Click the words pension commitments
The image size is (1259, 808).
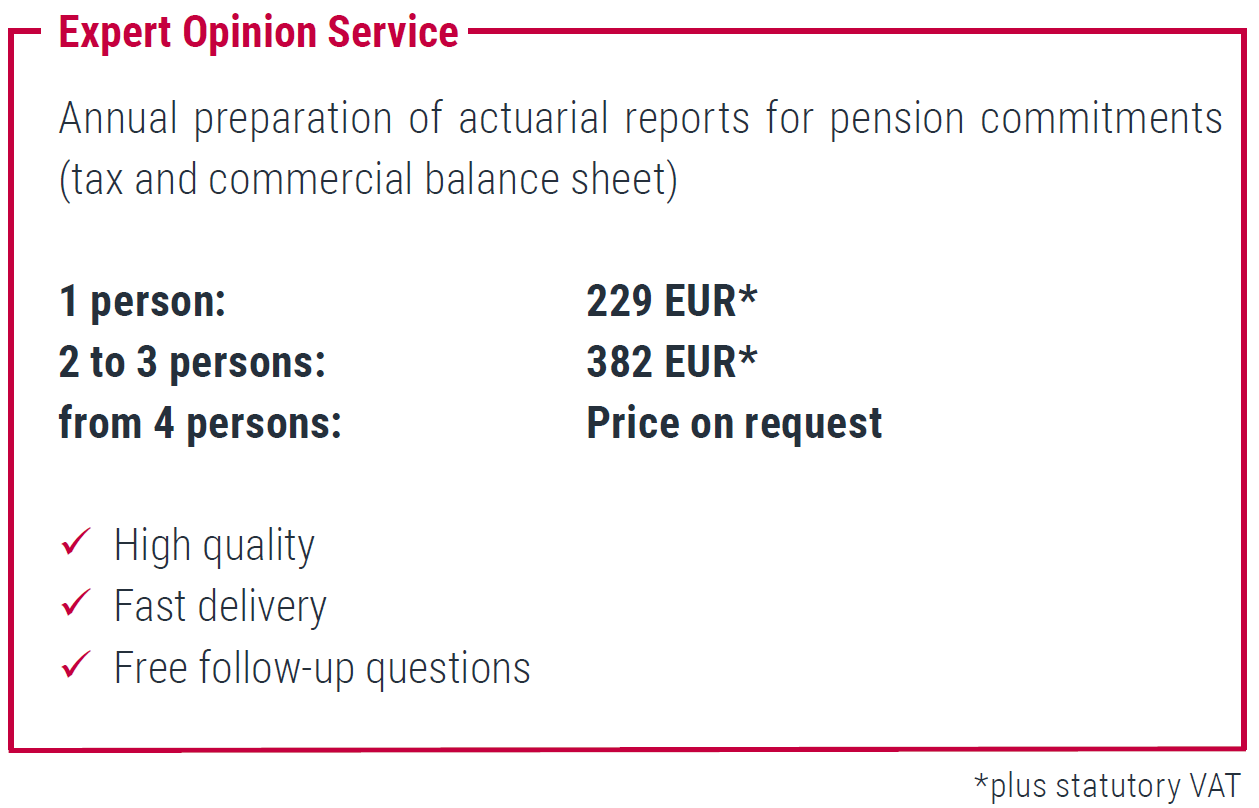1026,119
